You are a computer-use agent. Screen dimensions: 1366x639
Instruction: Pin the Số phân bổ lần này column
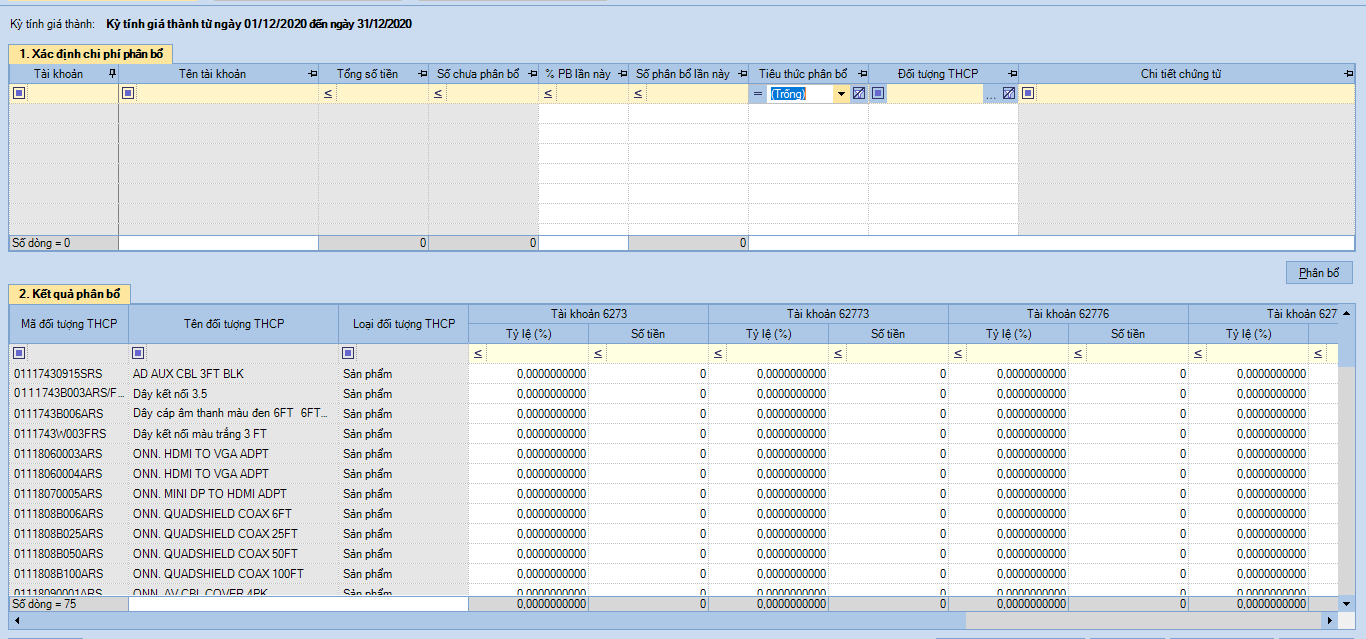(x=742, y=74)
